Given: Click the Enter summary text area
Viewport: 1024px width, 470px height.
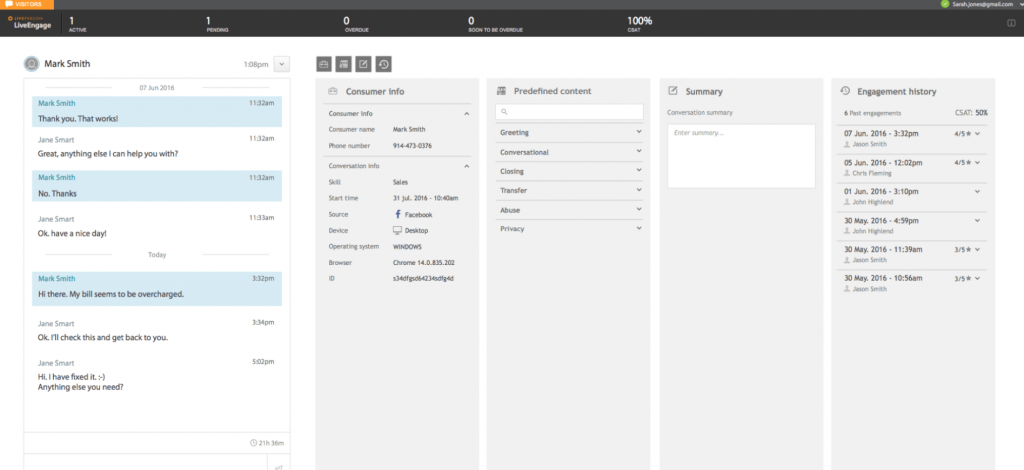Looking at the screenshot, I should click(741, 156).
